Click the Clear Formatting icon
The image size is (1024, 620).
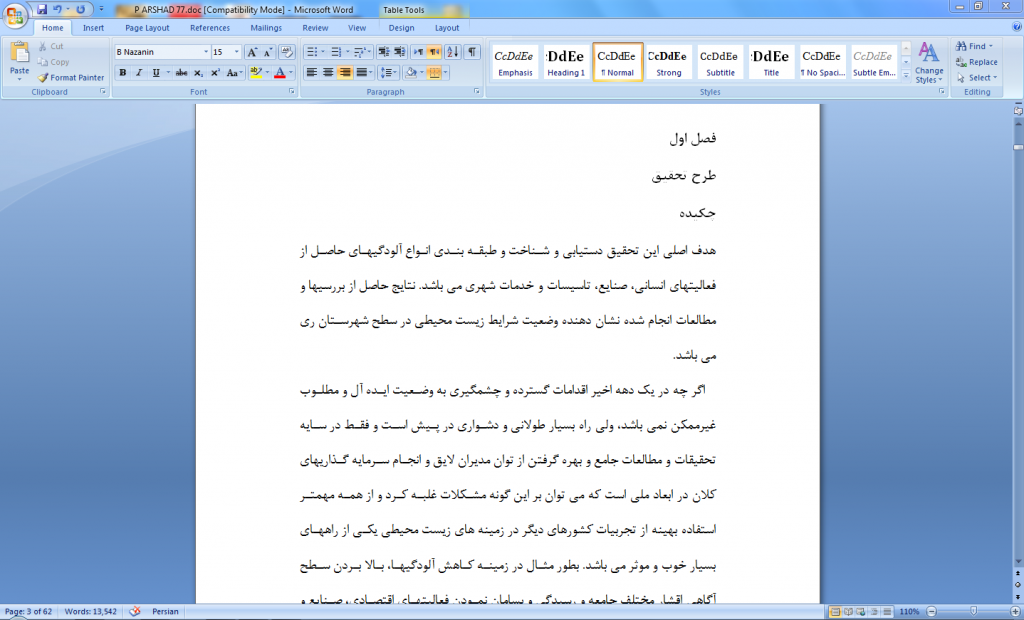(x=287, y=52)
